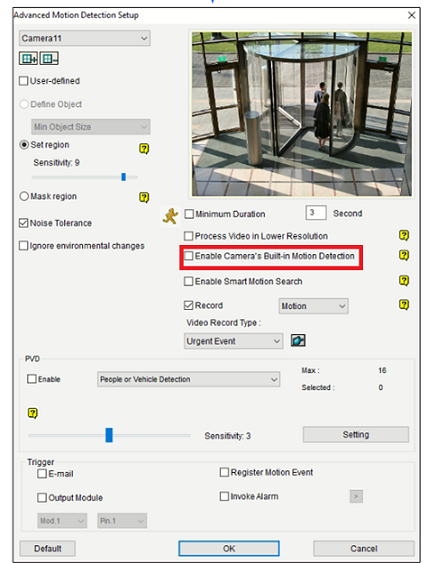
Task: Enable Camera's Built-in Motion Detection checkbox
Action: coord(189,256)
